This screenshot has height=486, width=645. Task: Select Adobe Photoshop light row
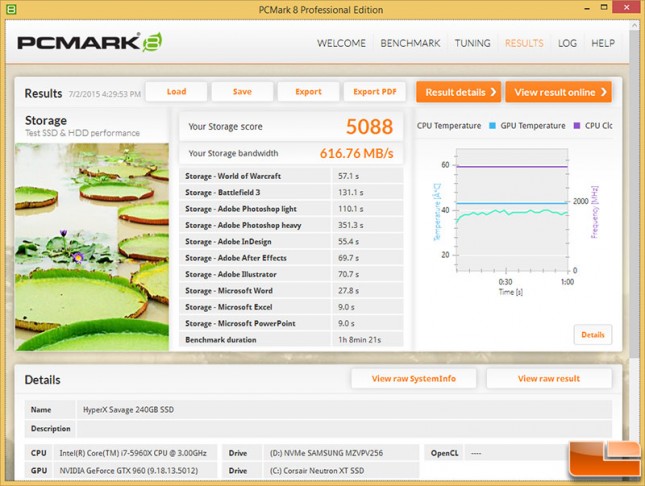(291, 209)
